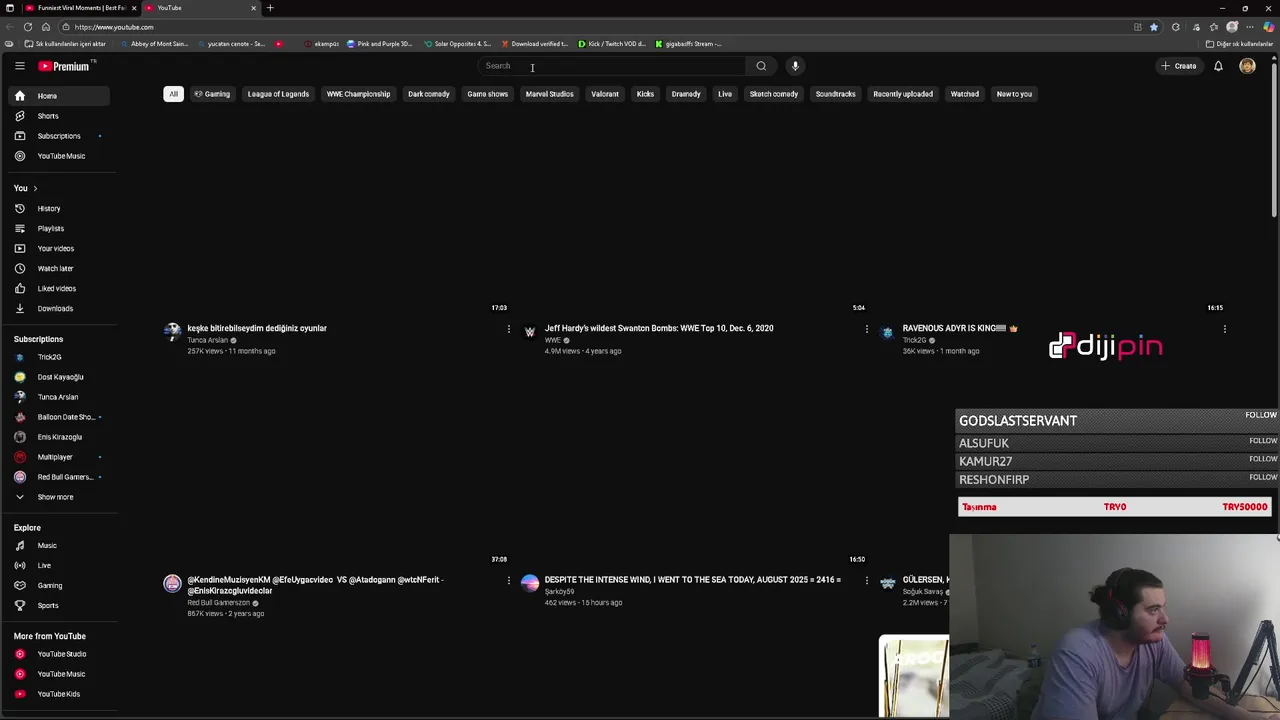Select the WWE Championship chip
The image size is (1280, 720).
point(358,94)
